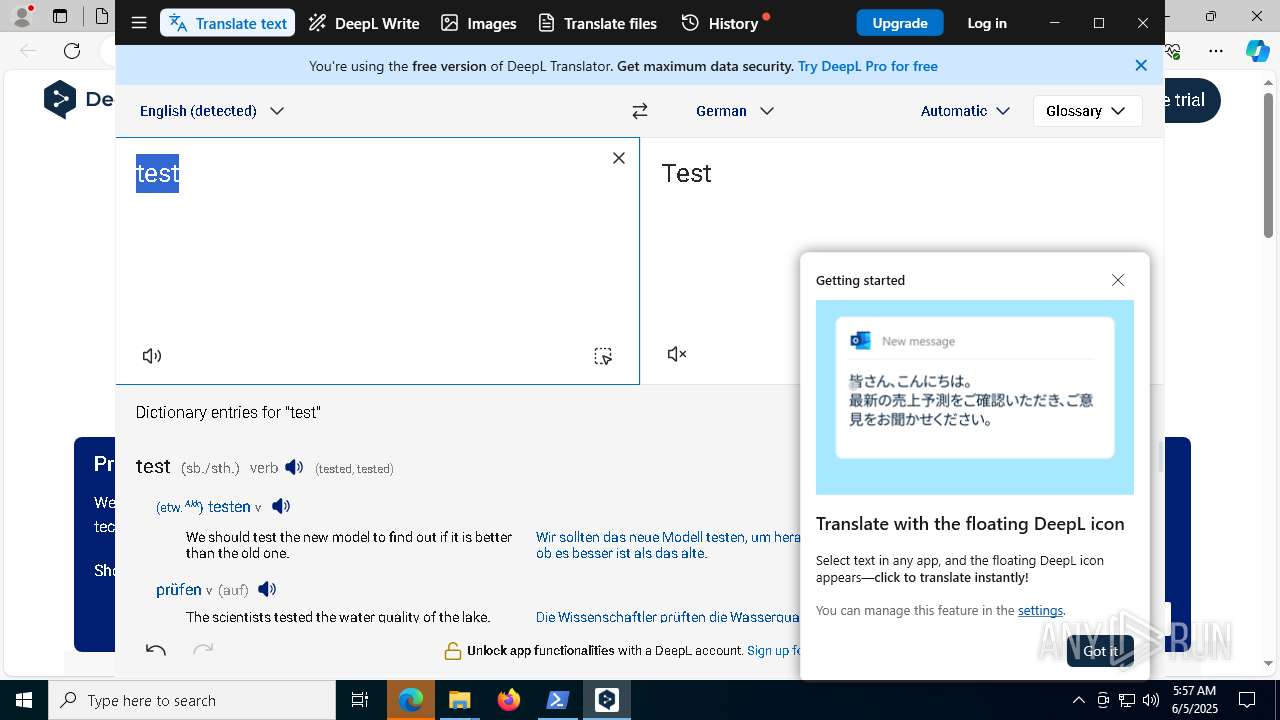This screenshot has height=720, width=1280.
Task: Click the Got it button
Action: (x=1100, y=651)
